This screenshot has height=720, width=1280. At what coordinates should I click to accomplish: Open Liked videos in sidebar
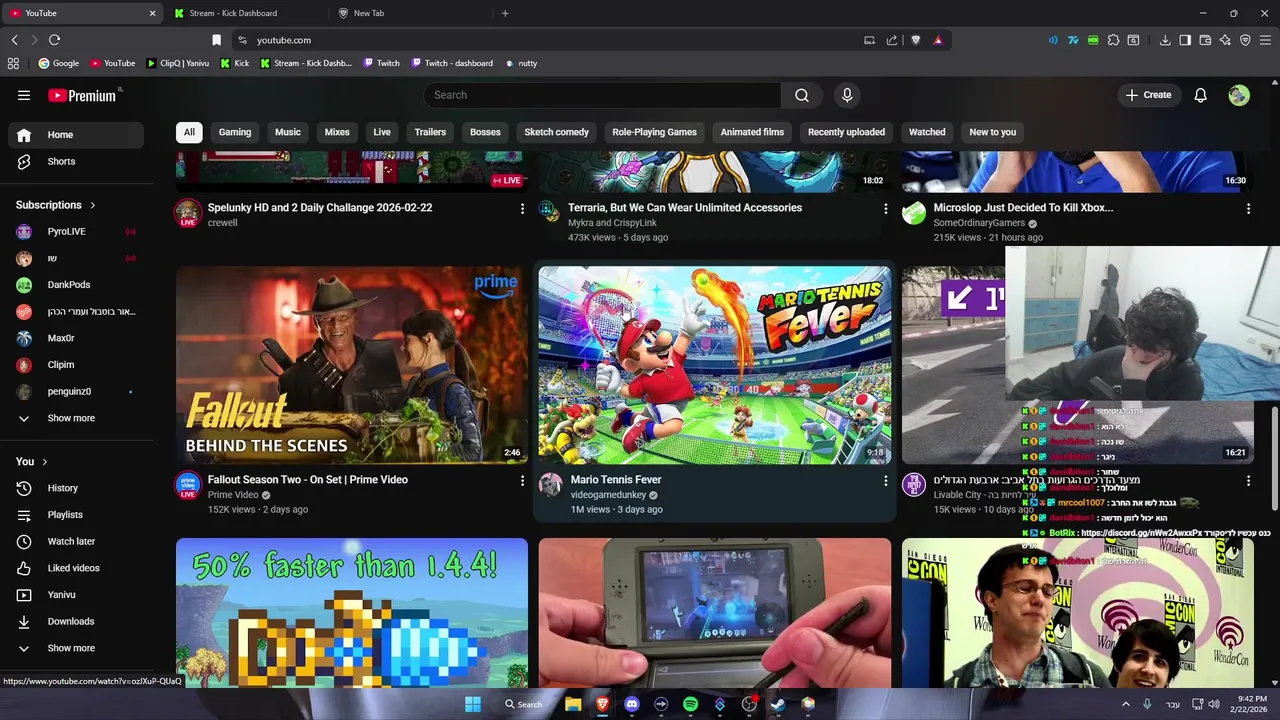click(76, 568)
